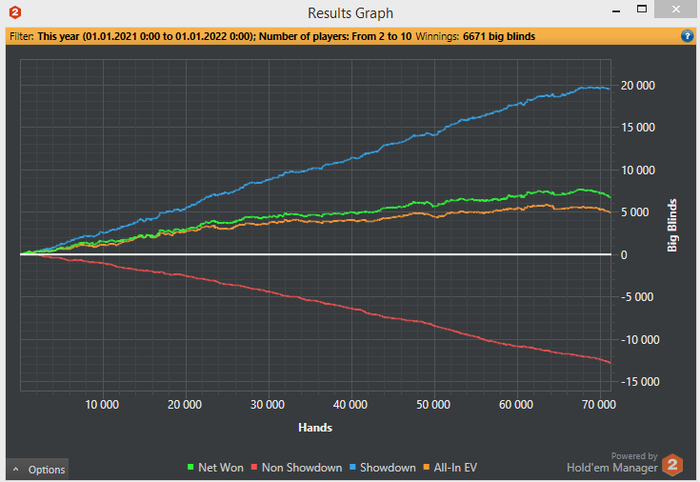Click the end of the red Non Showdown line
700x482 pixels.
(610, 363)
